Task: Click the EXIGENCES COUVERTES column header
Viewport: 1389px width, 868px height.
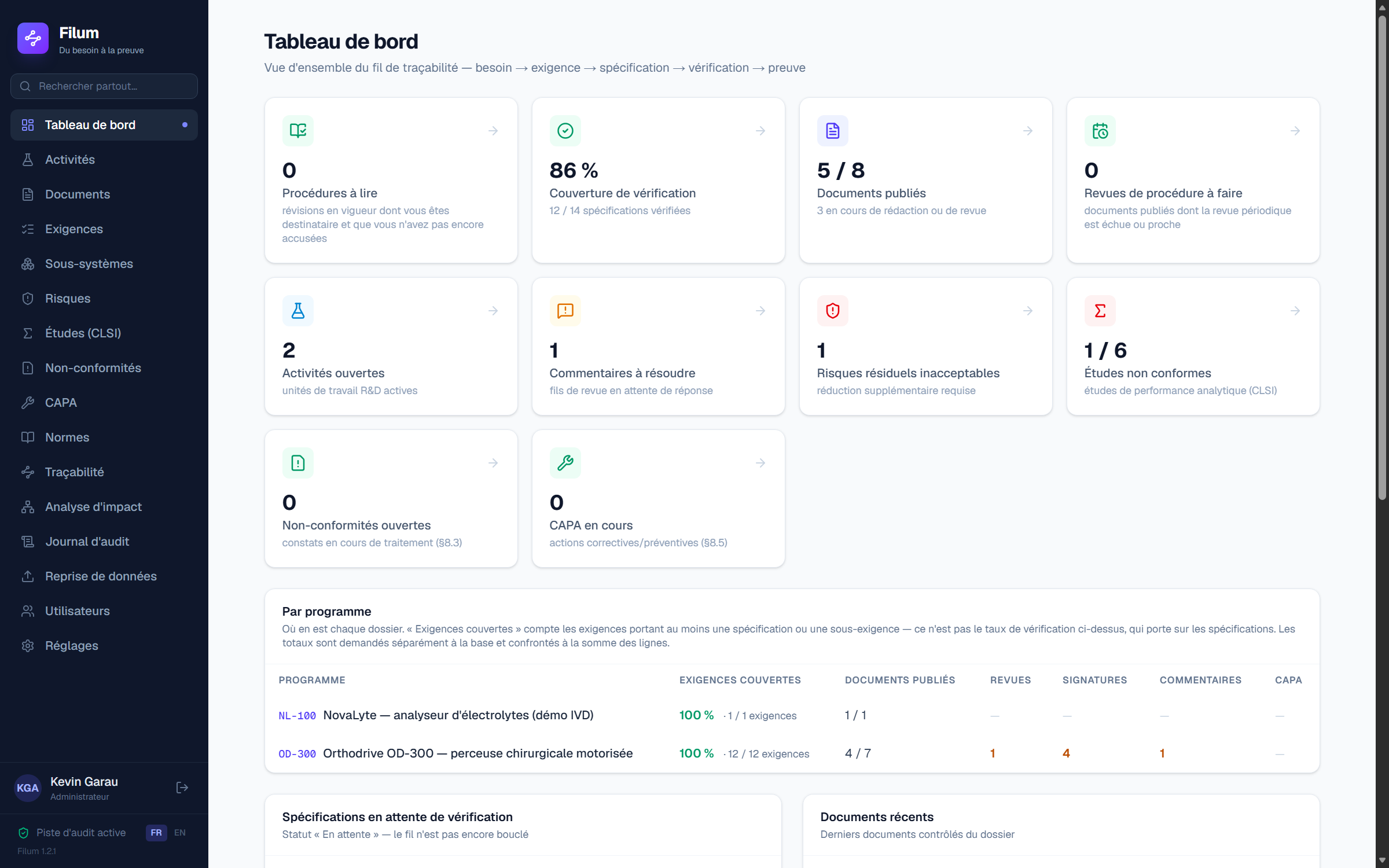Action: pos(740,680)
